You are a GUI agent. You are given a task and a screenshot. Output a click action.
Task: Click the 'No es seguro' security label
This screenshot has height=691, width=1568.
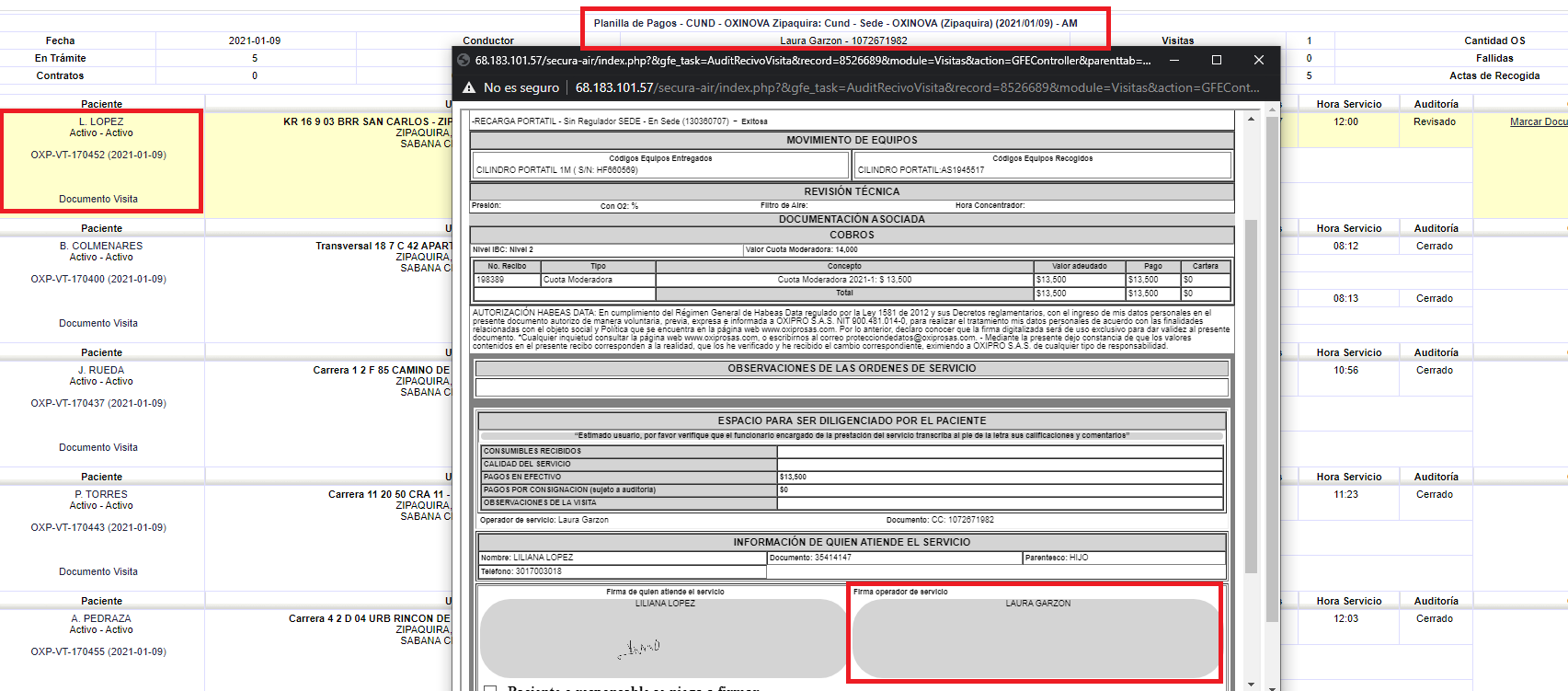[521, 87]
